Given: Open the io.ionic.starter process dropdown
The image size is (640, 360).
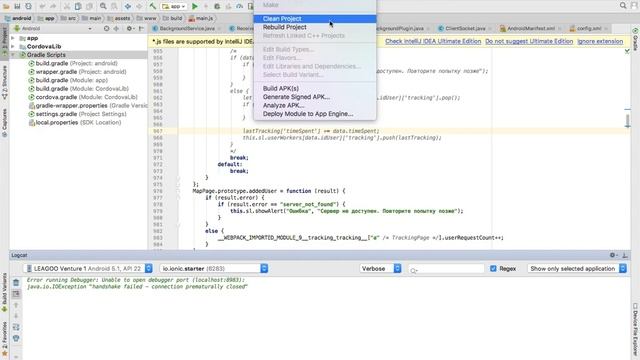Looking at the screenshot, I should pos(214,268).
